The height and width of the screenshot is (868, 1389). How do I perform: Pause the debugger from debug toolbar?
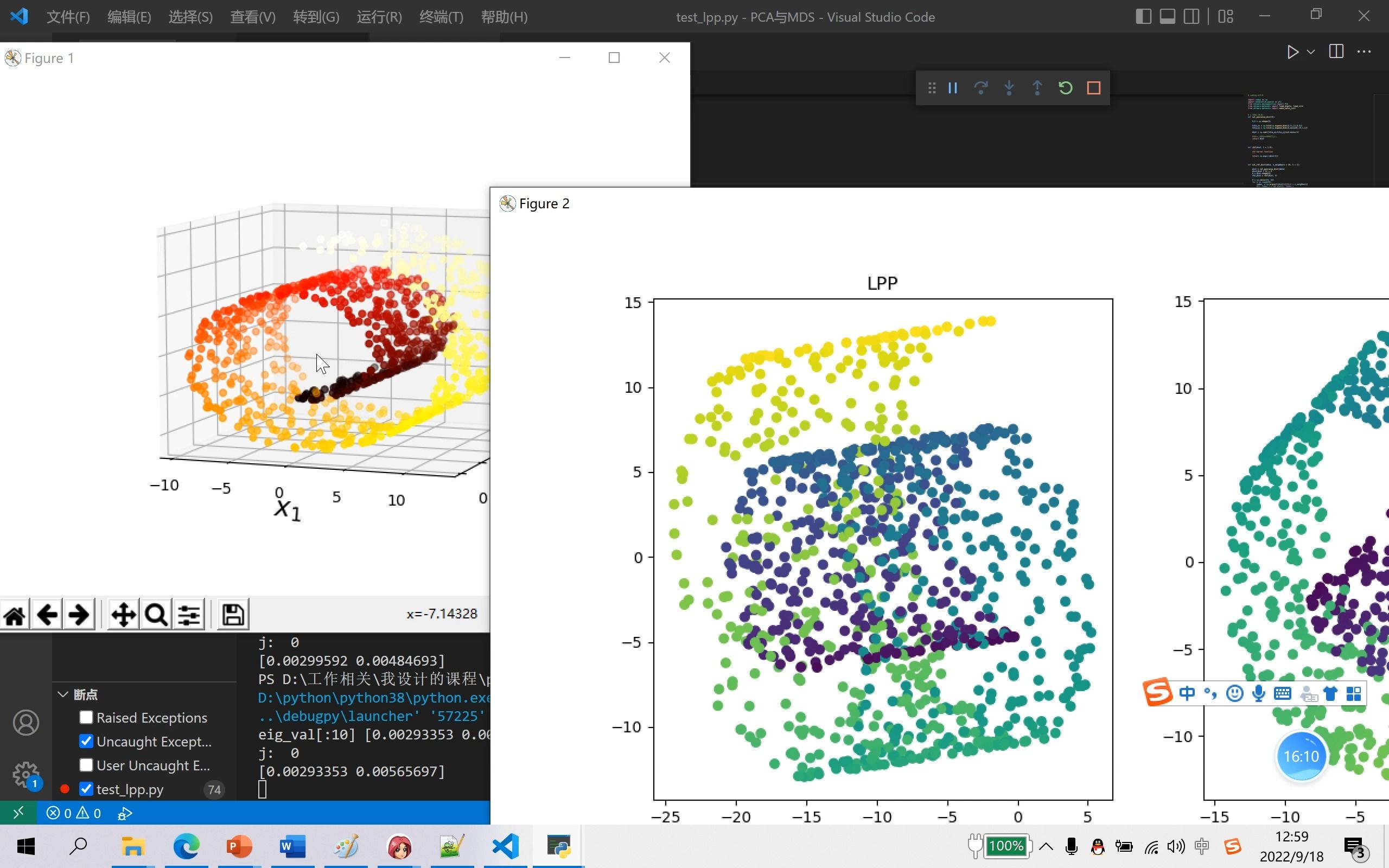(x=953, y=88)
